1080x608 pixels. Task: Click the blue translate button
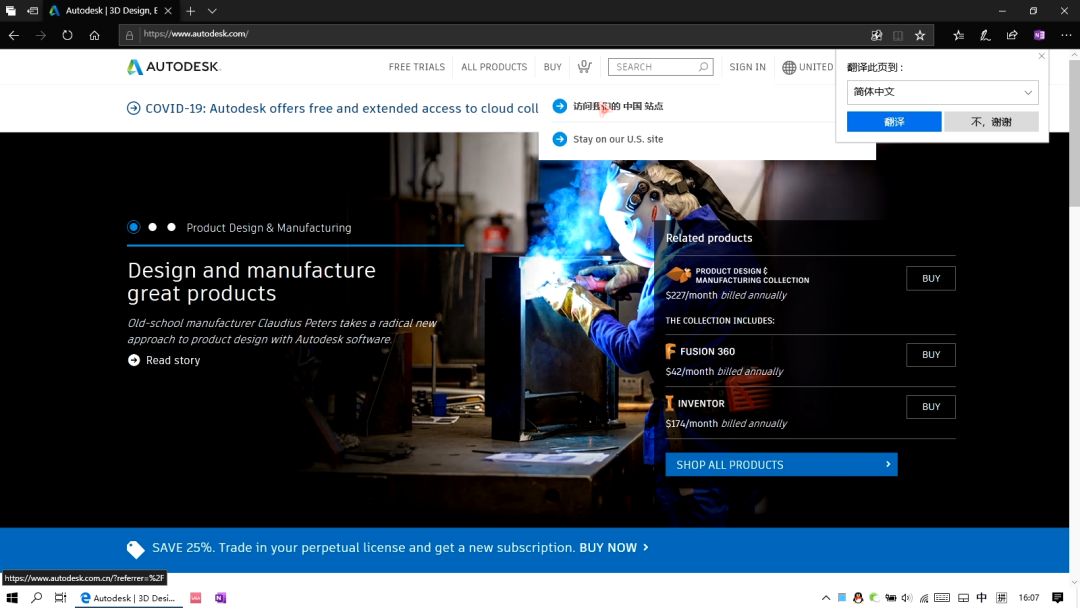tap(894, 122)
